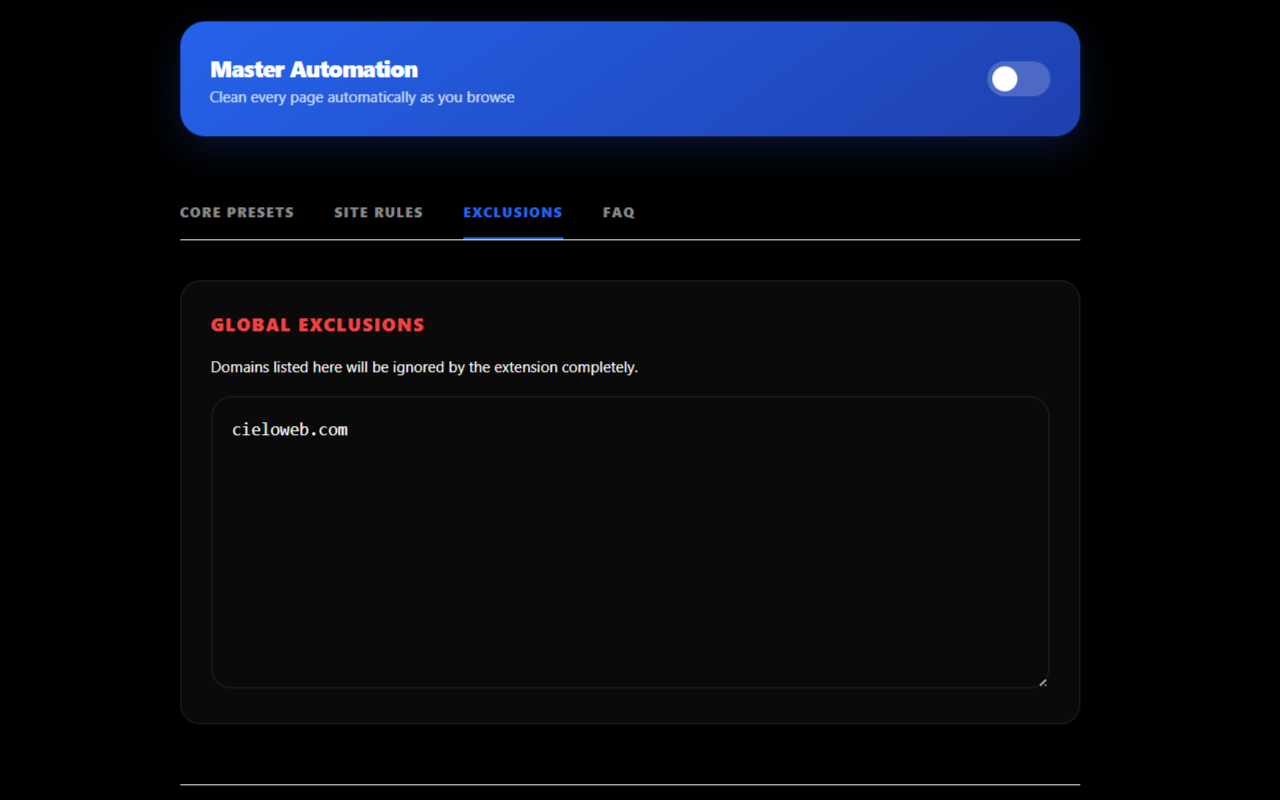Select the Exclusions tab
This screenshot has height=800, width=1280.
click(x=512, y=212)
